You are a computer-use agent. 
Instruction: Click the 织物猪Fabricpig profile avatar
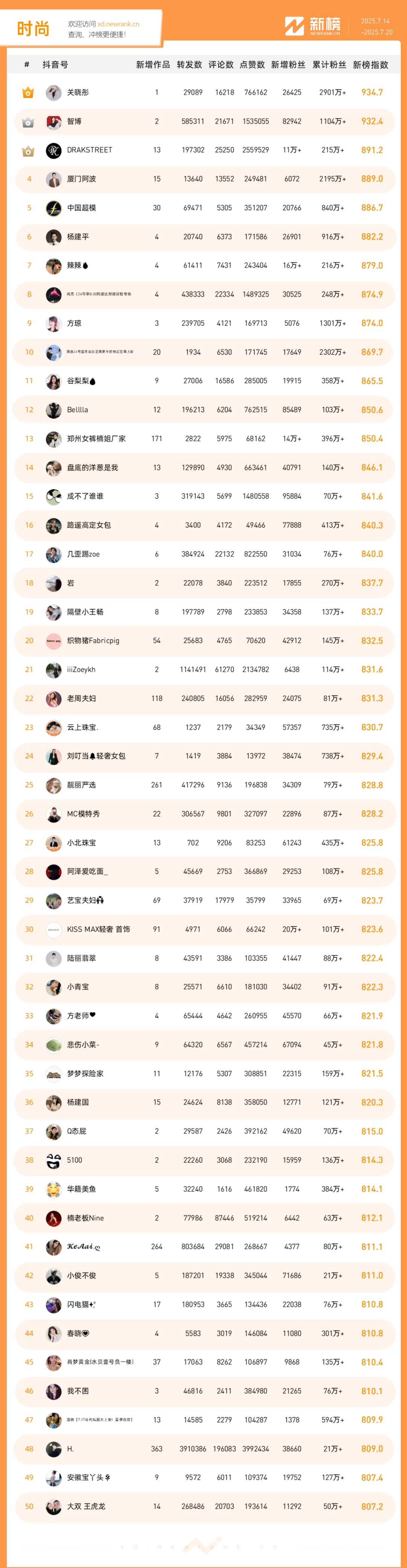tap(54, 641)
